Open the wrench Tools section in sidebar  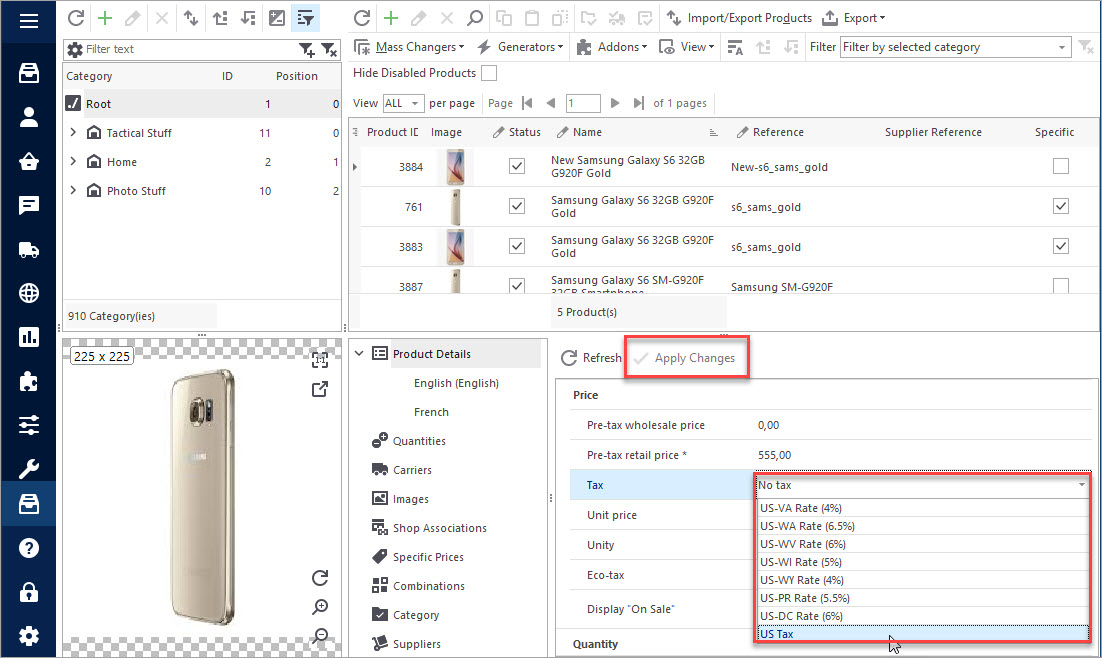click(29, 468)
